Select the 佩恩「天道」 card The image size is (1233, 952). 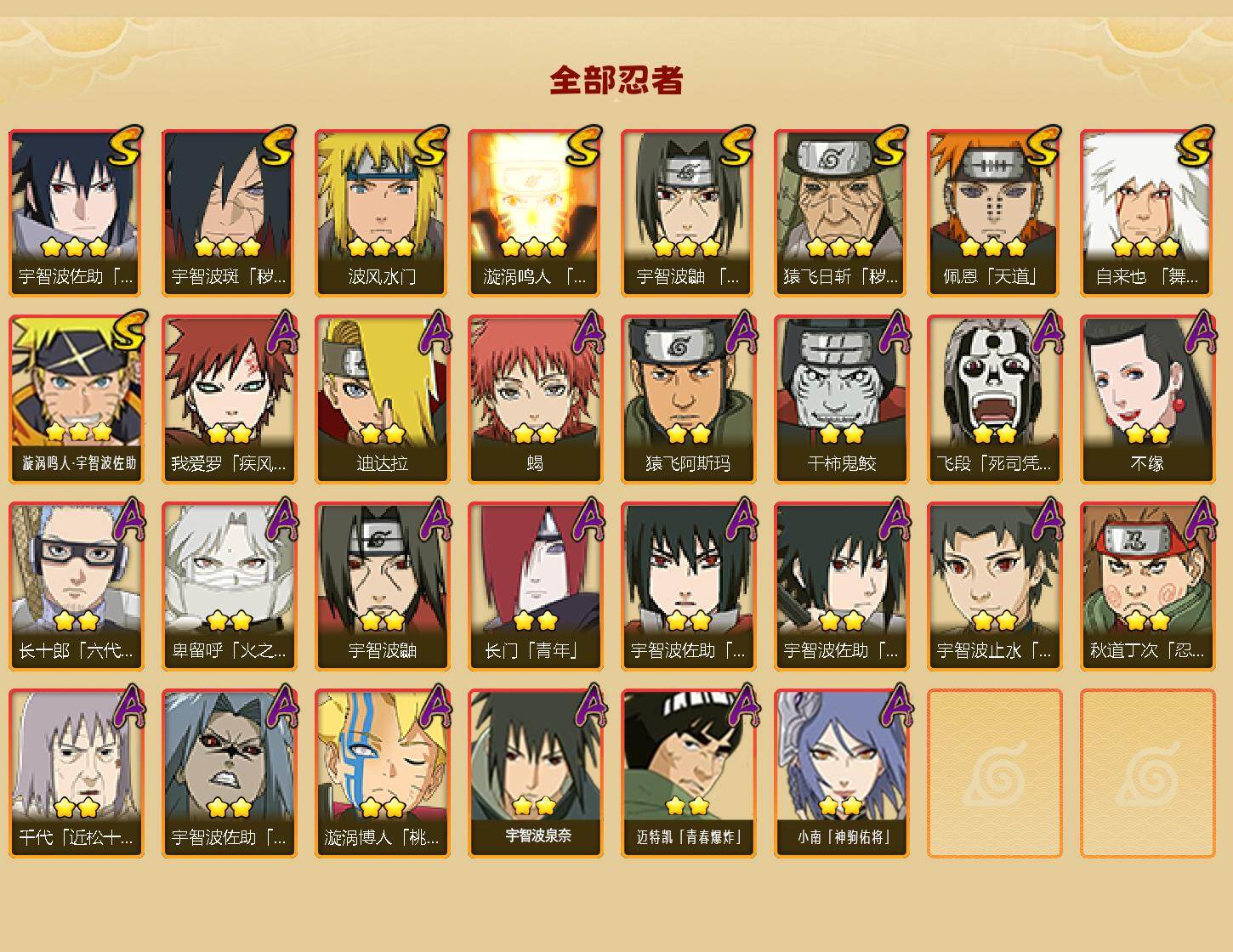[x=994, y=212]
